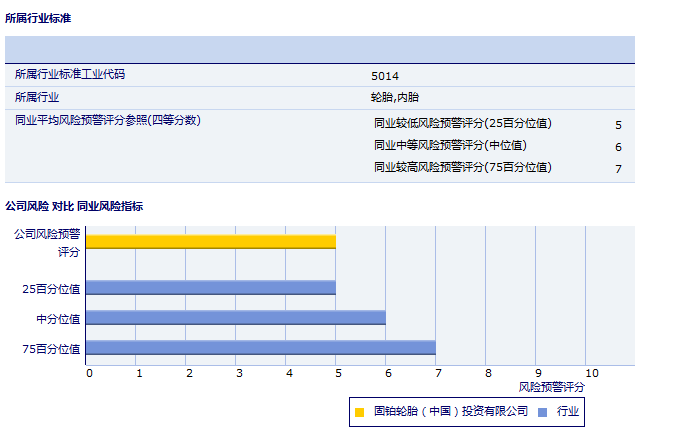The height and width of the screenshot is (435, 682).
Task: Select the 固铂轮胎（中国）投资有限公司 legend label
Action: (x=450, y=411)
